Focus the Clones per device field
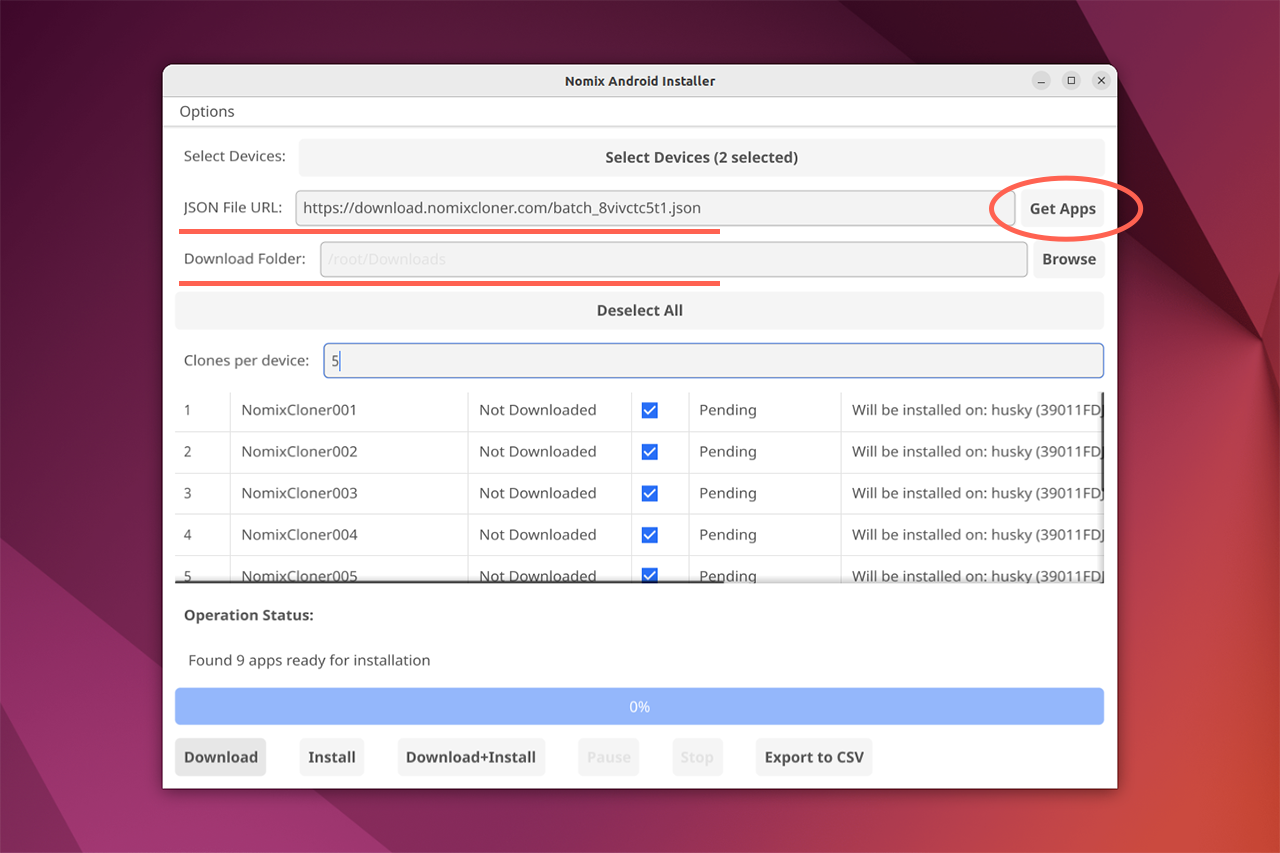 tap(713, 361)
